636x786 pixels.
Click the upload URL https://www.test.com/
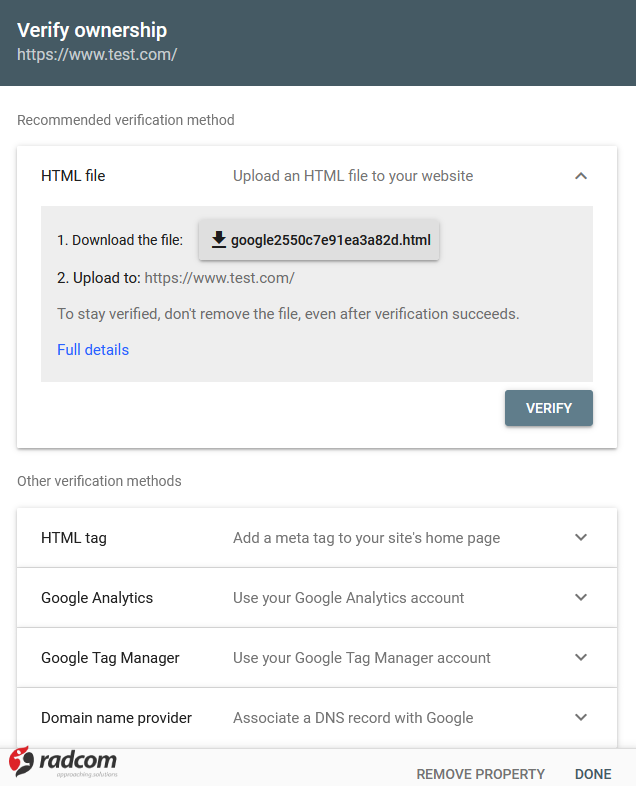[220, 278]
